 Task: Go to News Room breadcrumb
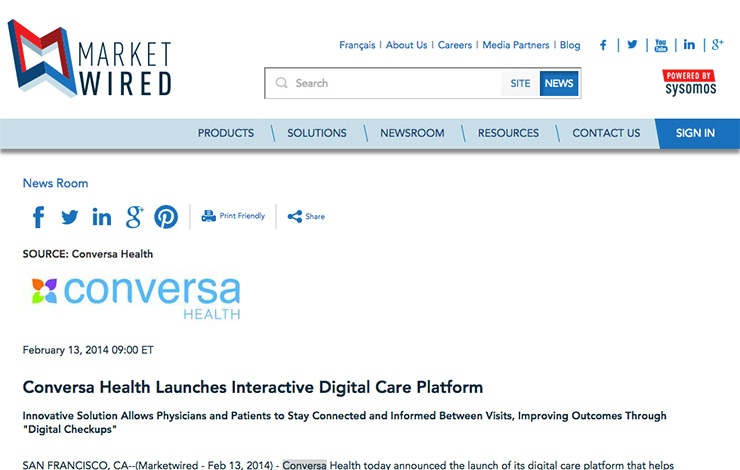[x=56, y=183]
